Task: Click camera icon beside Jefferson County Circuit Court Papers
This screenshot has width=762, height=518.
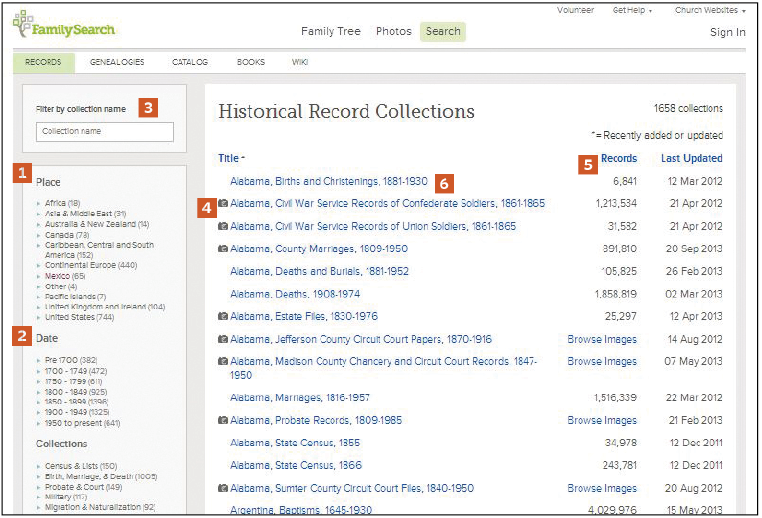Action: pos(223,339)
